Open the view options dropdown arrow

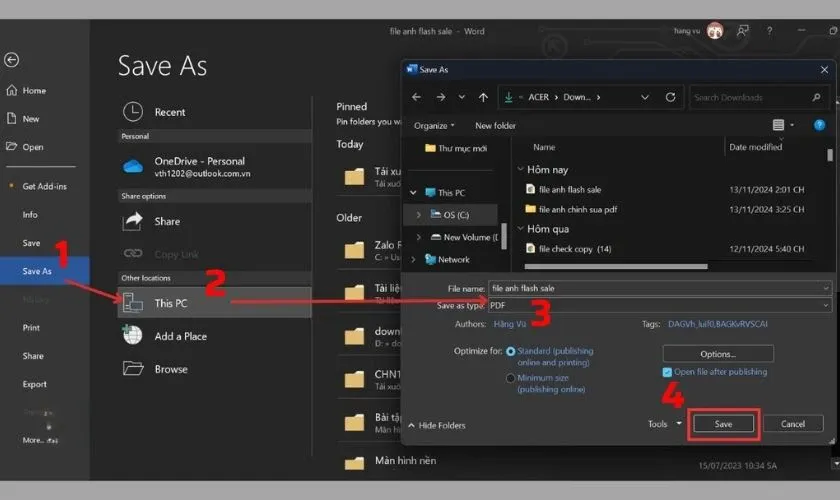pyautogui.click(x=792, y=125)
